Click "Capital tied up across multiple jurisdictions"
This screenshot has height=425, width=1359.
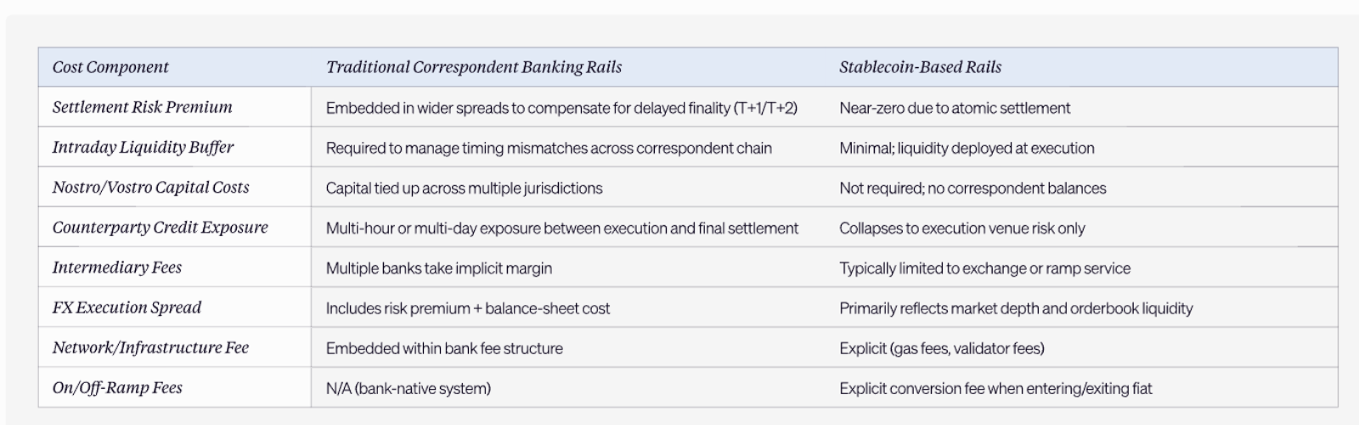464,188
